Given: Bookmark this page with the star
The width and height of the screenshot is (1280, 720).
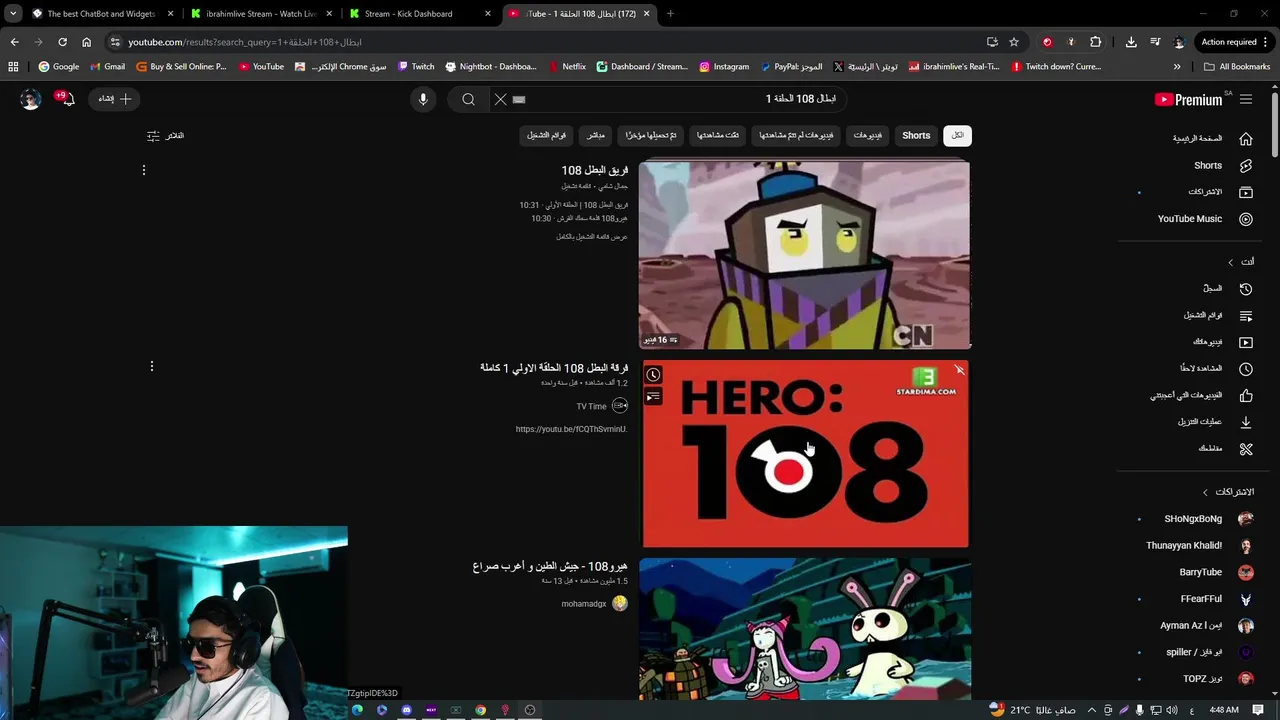Looking at the screenshot, I should pyautogui.click(x=1014, y=42).
